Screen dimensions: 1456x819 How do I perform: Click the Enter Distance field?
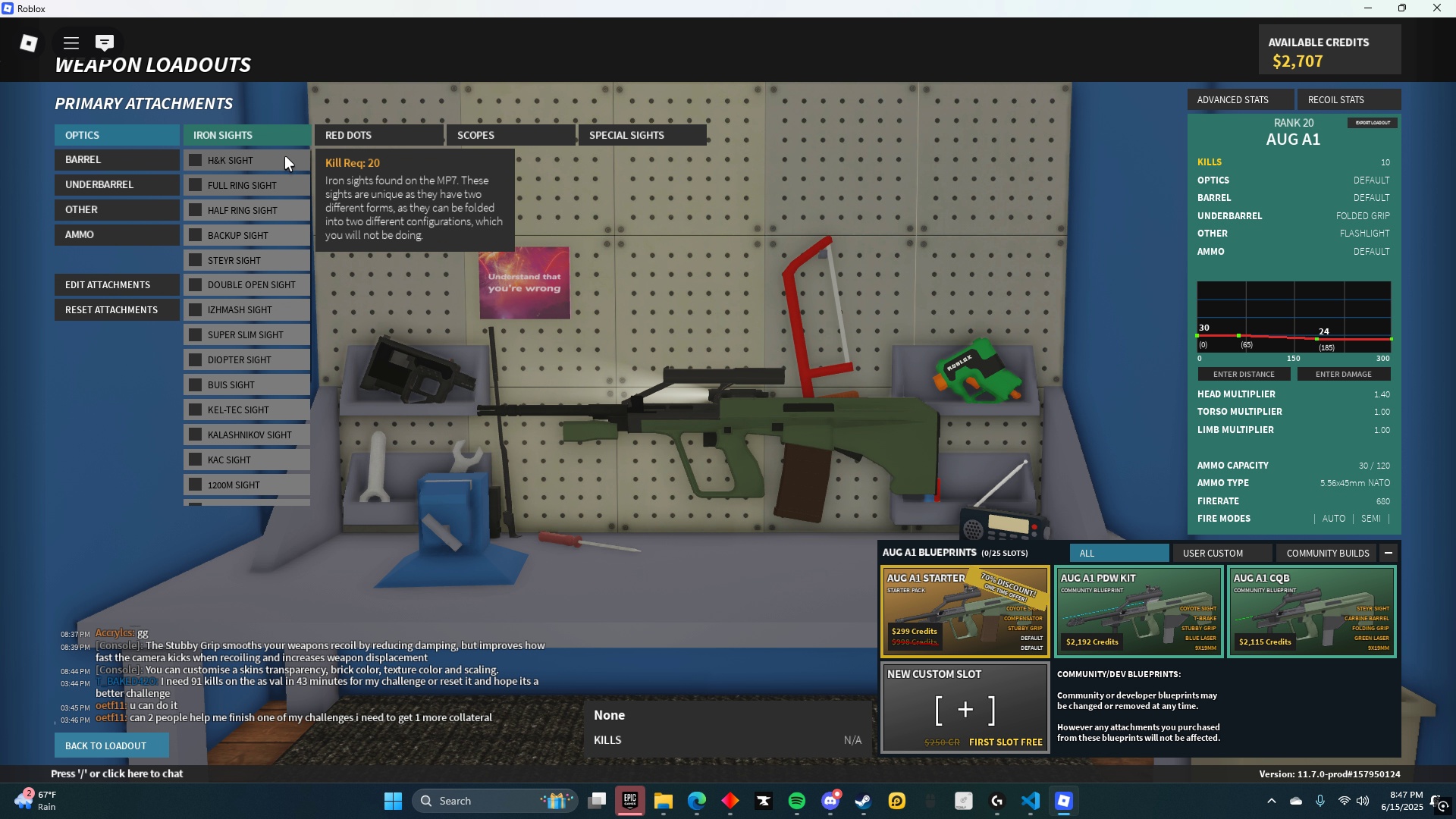(1244, 374)
